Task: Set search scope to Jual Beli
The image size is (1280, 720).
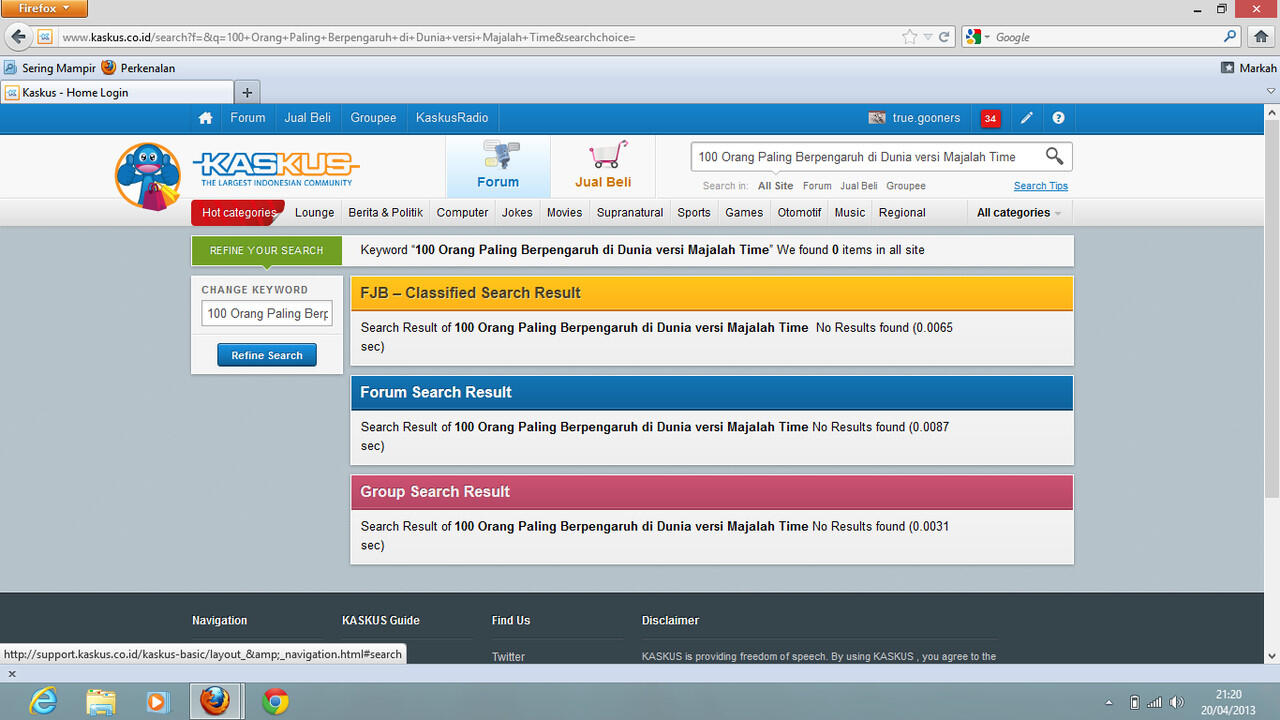Action: click(x=859, y=186)
